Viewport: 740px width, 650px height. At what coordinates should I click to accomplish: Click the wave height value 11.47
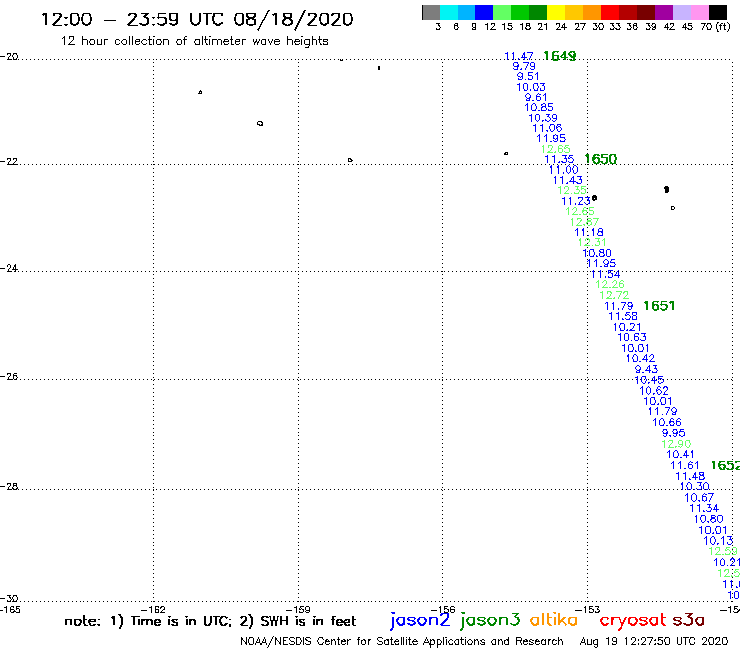[x=519, y=56]
